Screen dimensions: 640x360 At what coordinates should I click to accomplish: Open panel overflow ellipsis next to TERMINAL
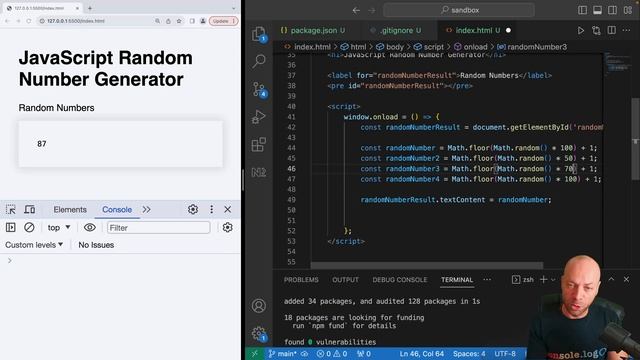(487, 280)
